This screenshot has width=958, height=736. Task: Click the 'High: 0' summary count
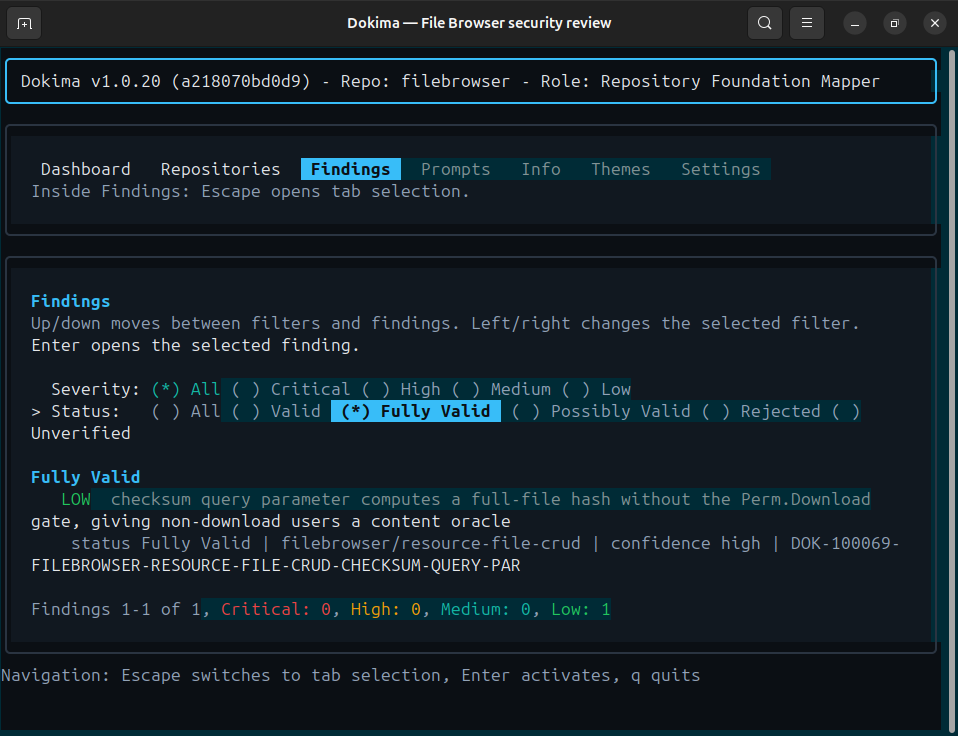tap(386, 609)
